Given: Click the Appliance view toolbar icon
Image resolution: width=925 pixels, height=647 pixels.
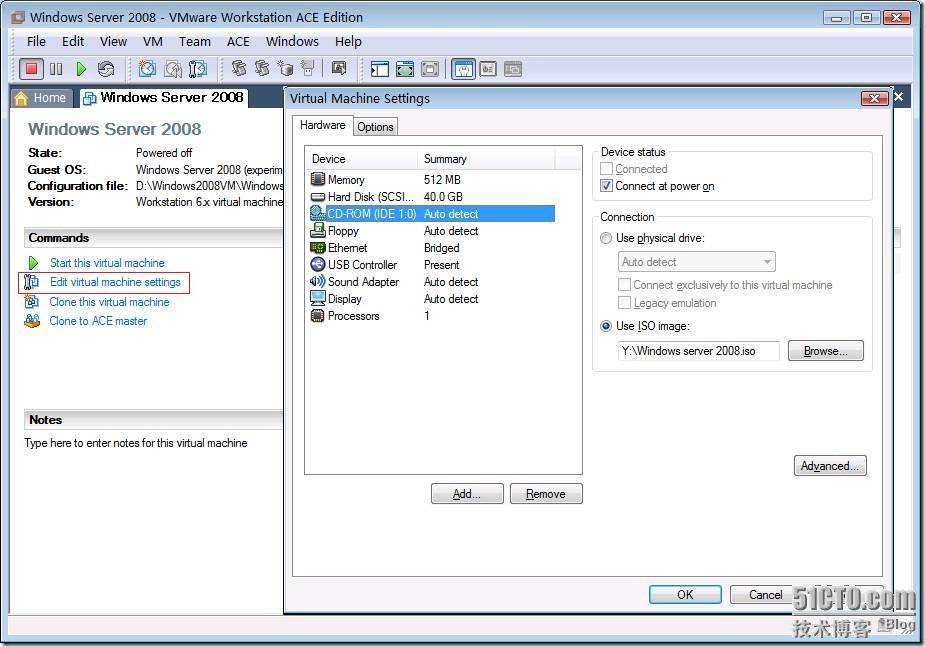Looking at the screenshot, I should [488, 69].
